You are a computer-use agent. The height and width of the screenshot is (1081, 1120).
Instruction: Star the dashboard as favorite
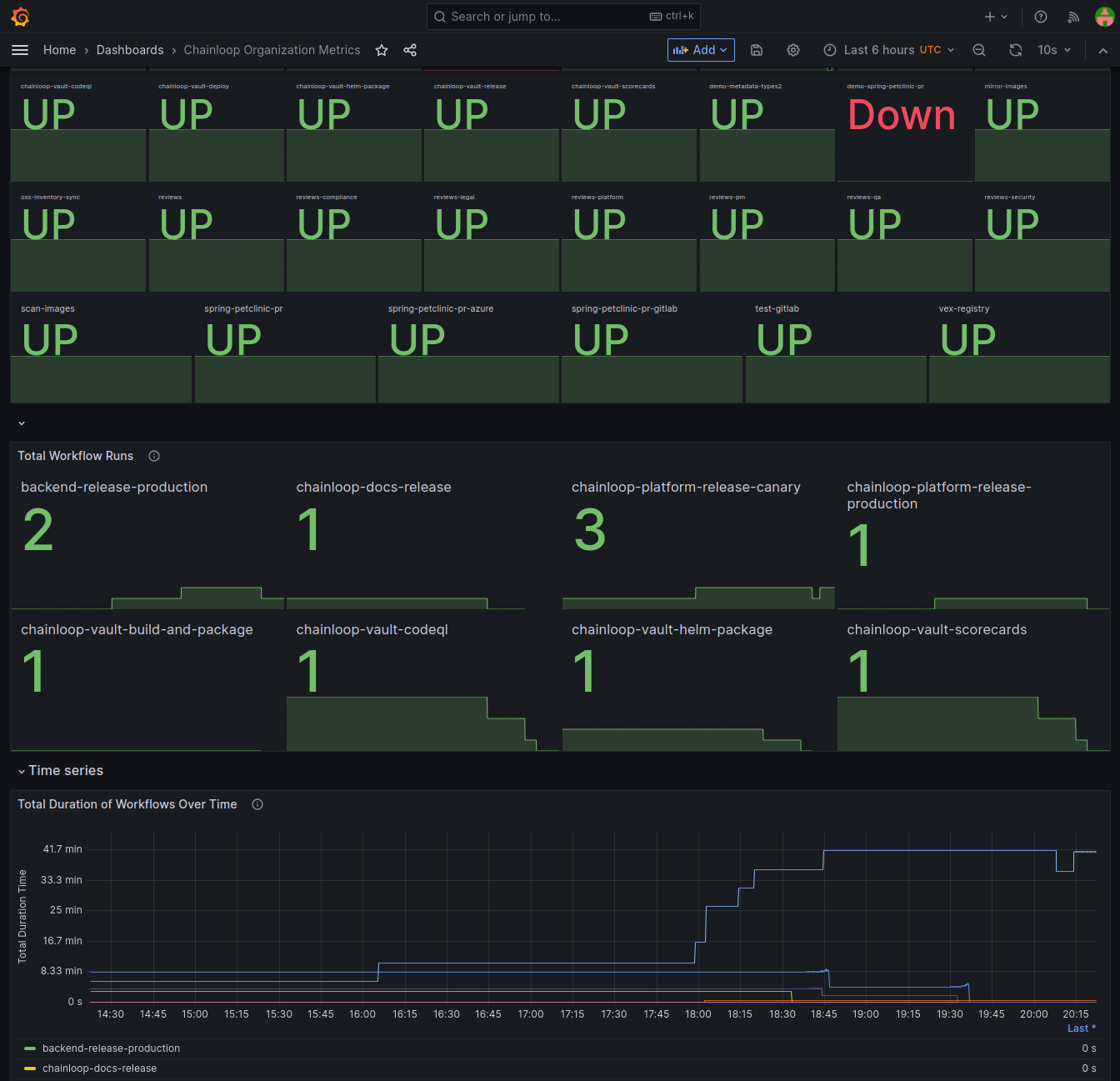[382, 50]
